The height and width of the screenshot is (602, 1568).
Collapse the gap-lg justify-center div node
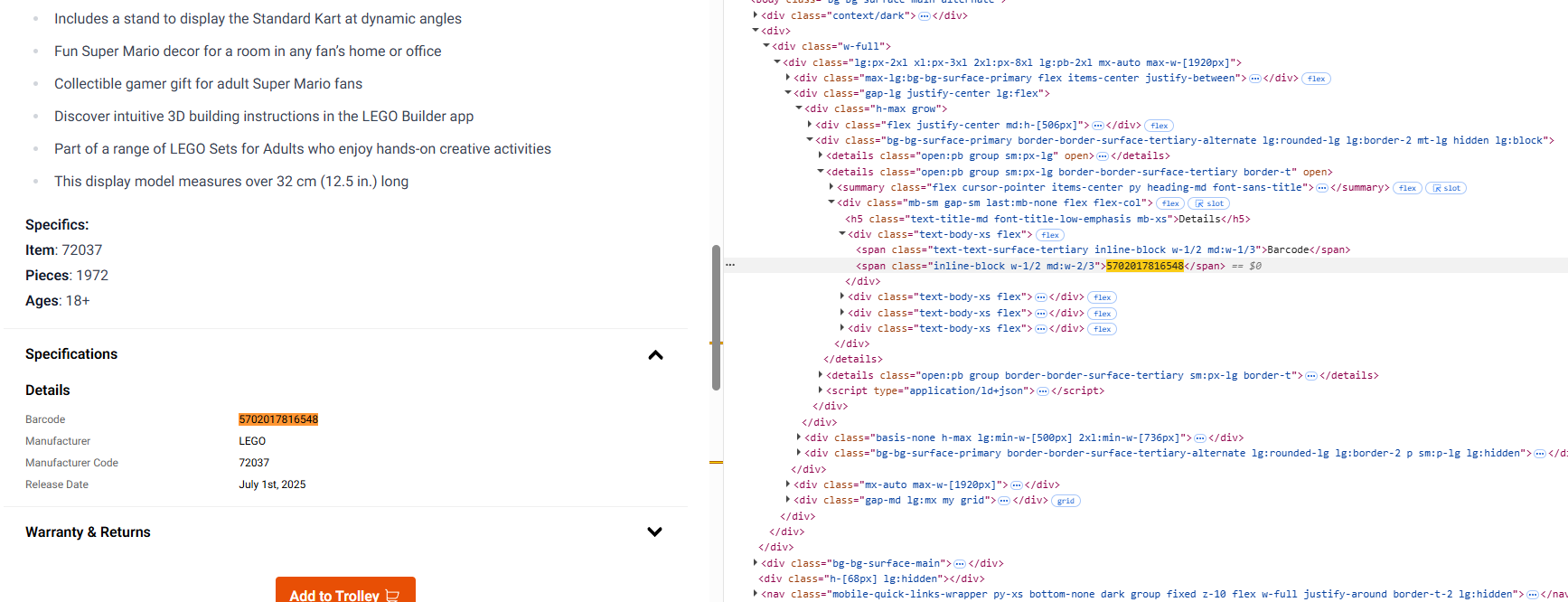point(788,93)
